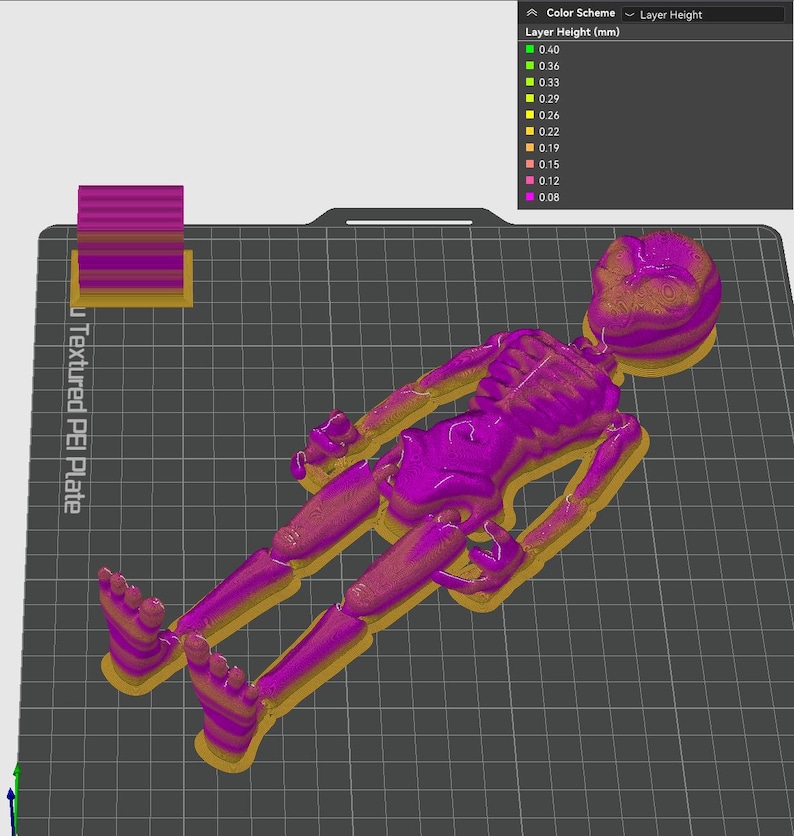Image resolution: width=794 pixels, height=836 pixels.
Task: Click the 0.26 yellow layer height swatch
Action: pyautogui.click(x=530, y=115)
